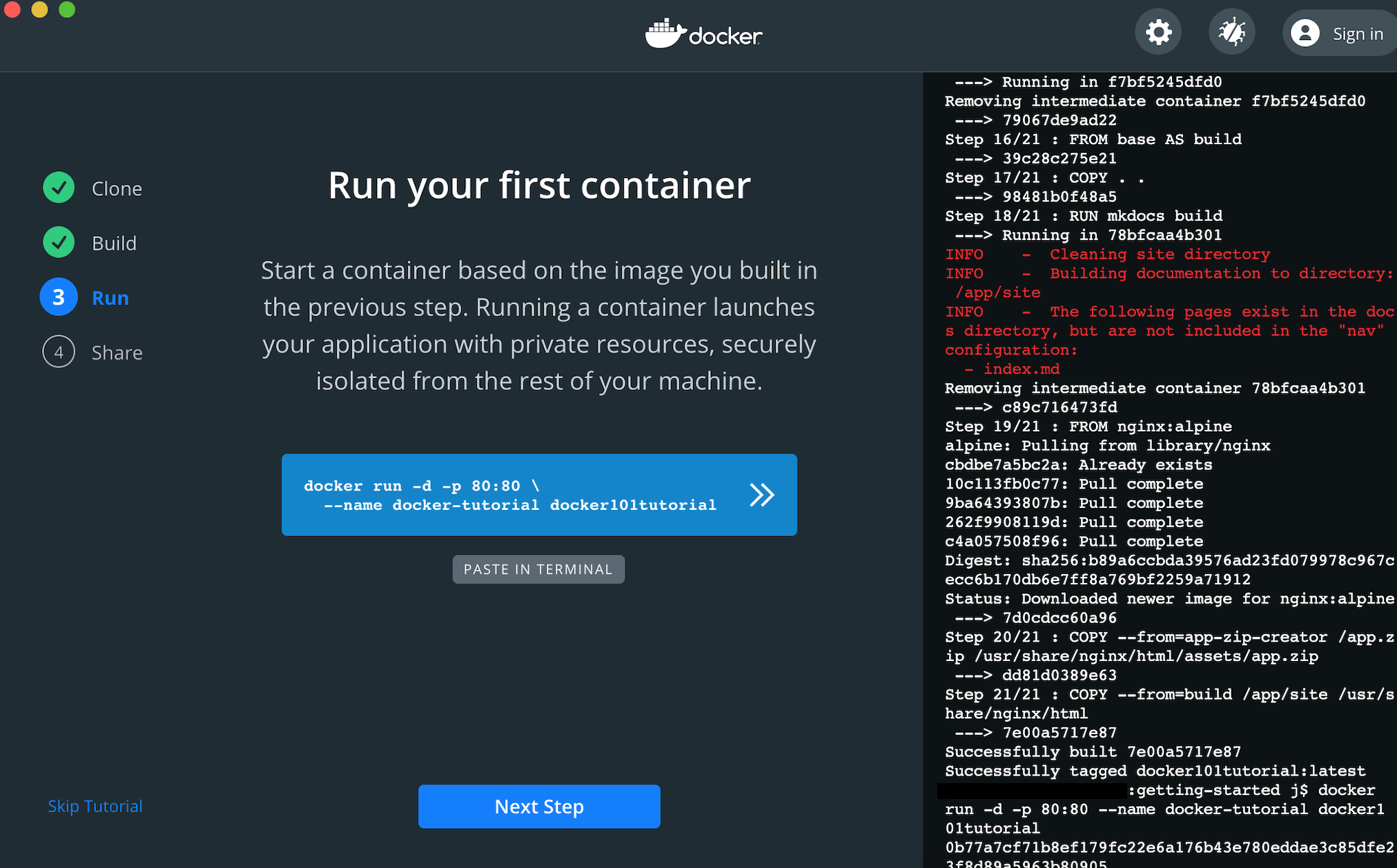Click the step 3 Run circle
The width and height of the screenshot is (1397, 868).
tap(59, 297)
